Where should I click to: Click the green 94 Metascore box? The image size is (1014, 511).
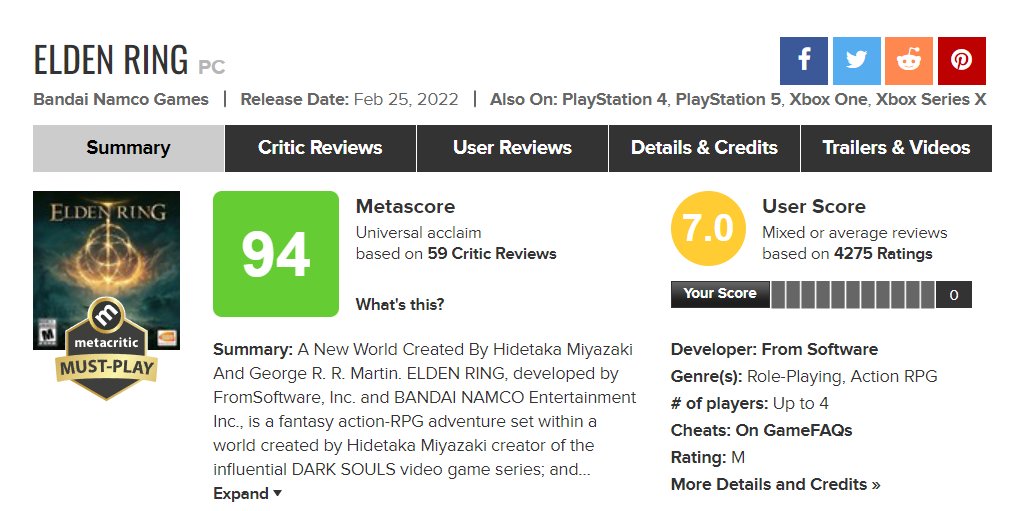click(x=275, y=254)
